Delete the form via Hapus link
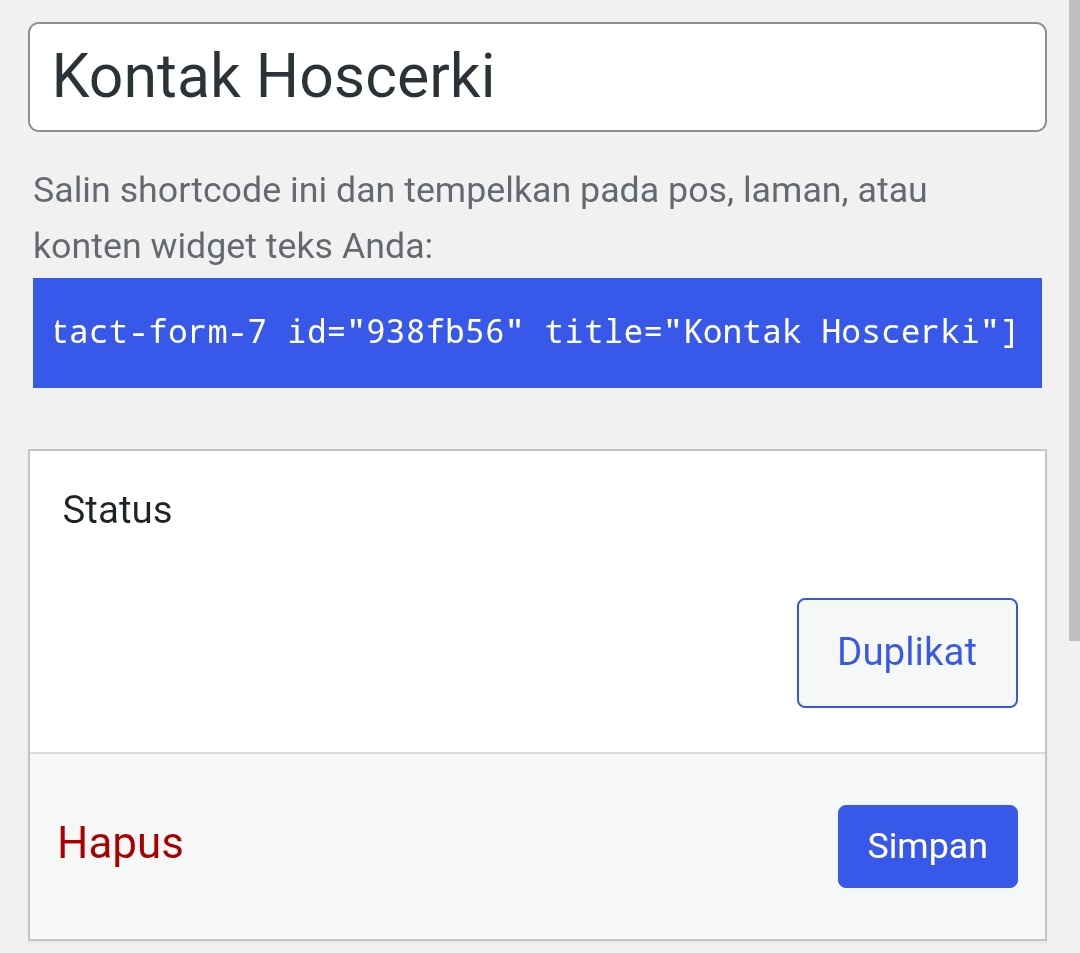The image size is (1080, 953). coord(121,844)
